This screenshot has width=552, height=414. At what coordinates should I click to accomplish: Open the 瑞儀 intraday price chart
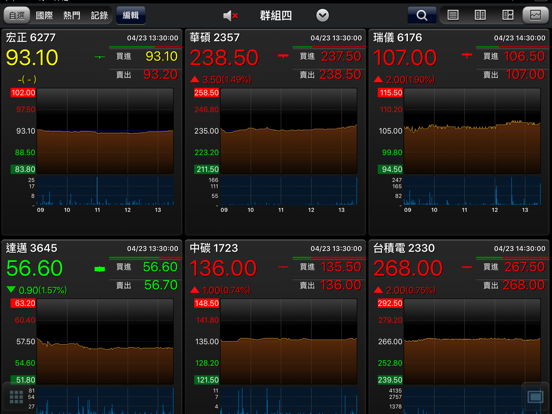pyautogui.click(x=472, y=131)
